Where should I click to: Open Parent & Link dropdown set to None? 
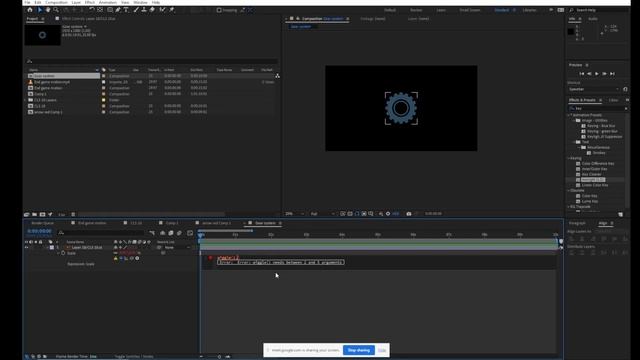[x=177, y=247]
